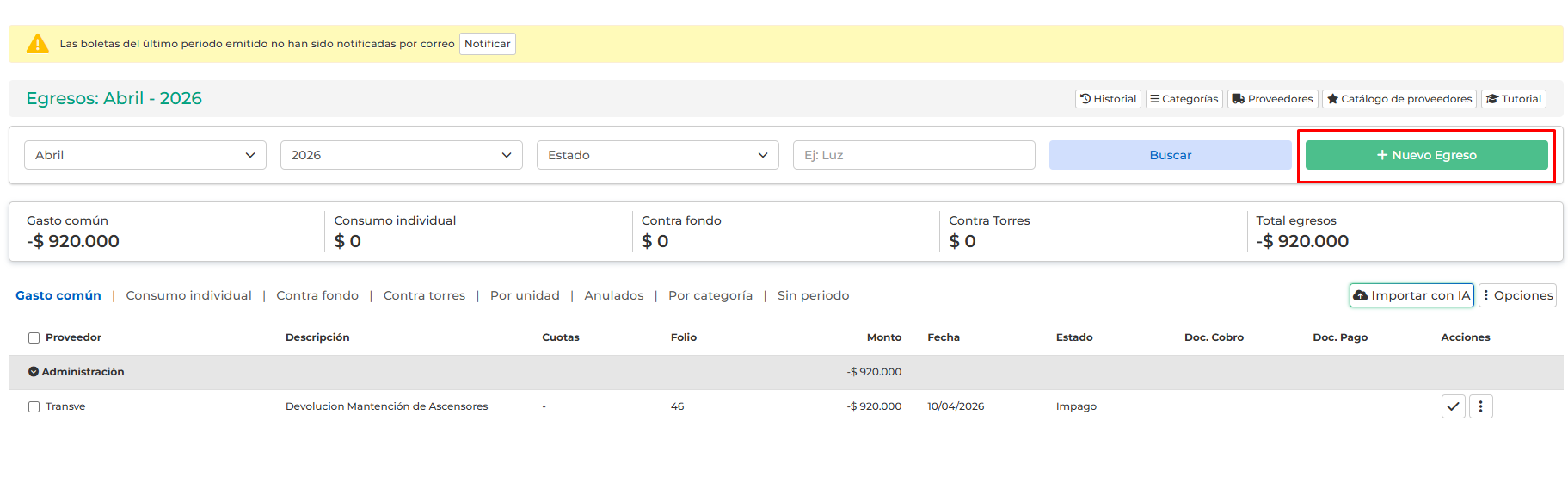The height and width of the screenshot is (483, 1568).
Task: Switch to Consumo individual tab
Action: pos(188,295)
